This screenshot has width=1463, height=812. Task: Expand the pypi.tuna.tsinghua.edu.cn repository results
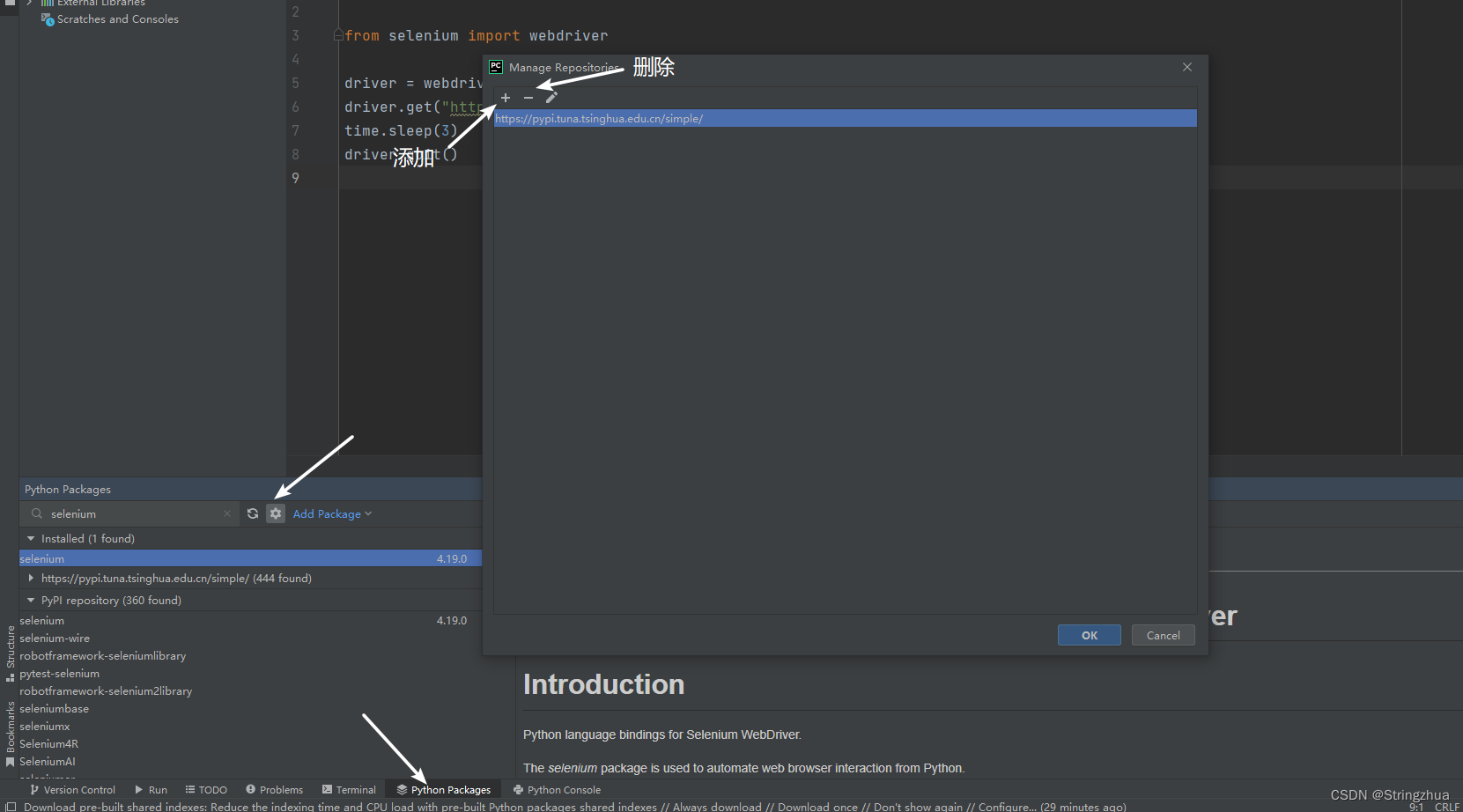31,578
